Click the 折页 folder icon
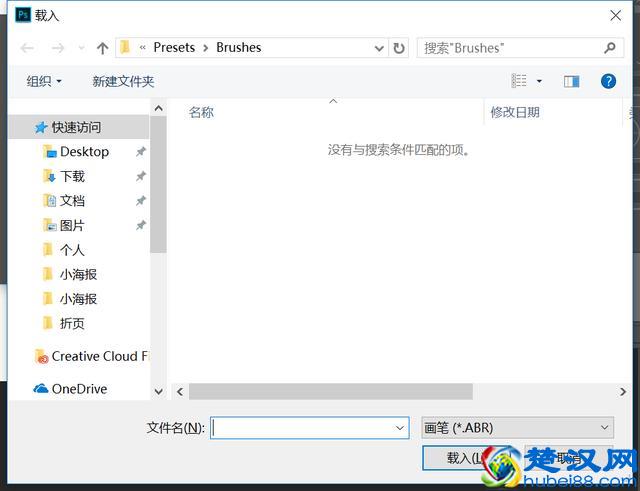Image resolution: width=640 pixels, height=491 pixels. [x=48, y=322]
